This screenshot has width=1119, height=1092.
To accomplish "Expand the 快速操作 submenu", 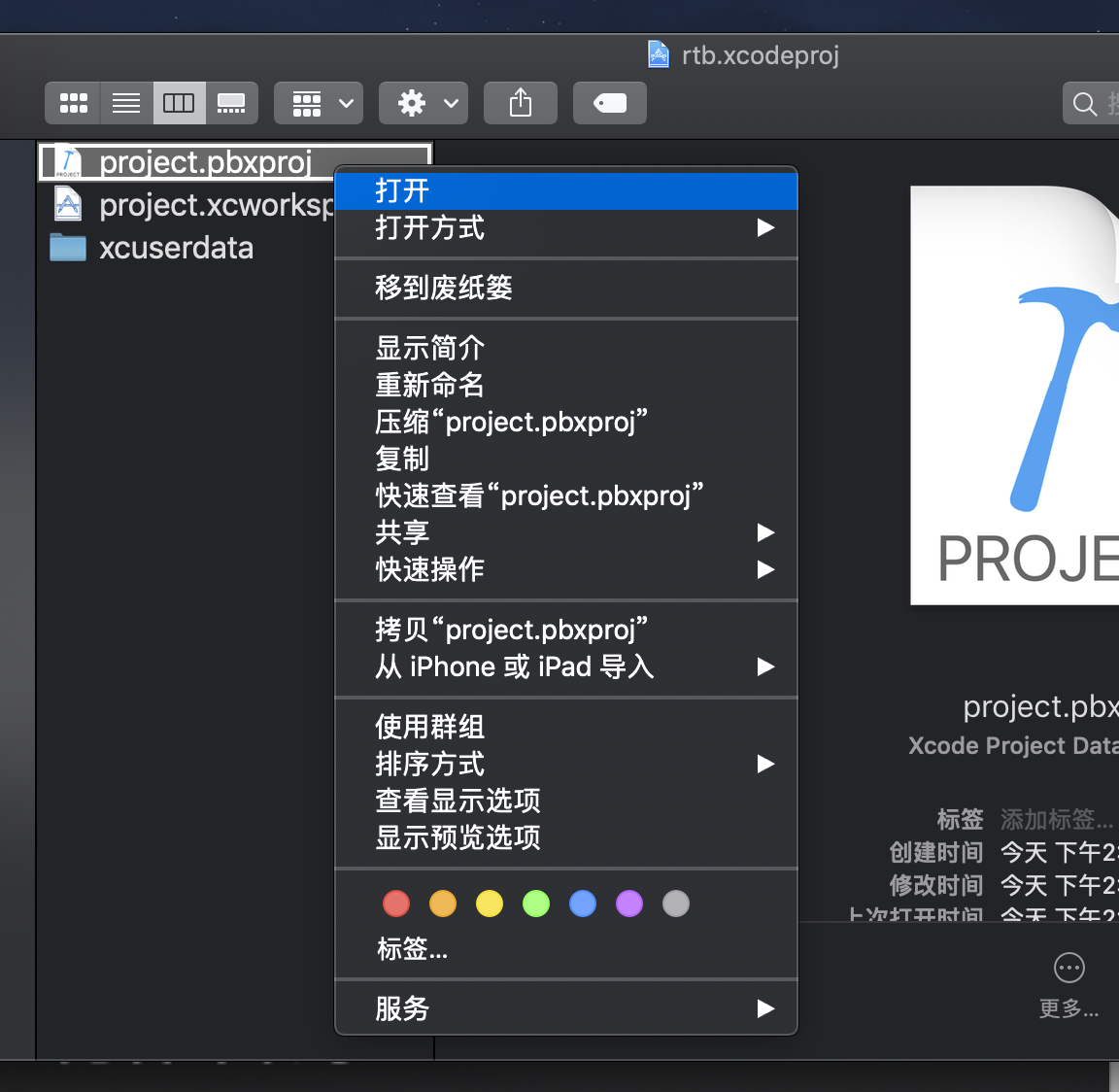I will (x=566, y=569).
